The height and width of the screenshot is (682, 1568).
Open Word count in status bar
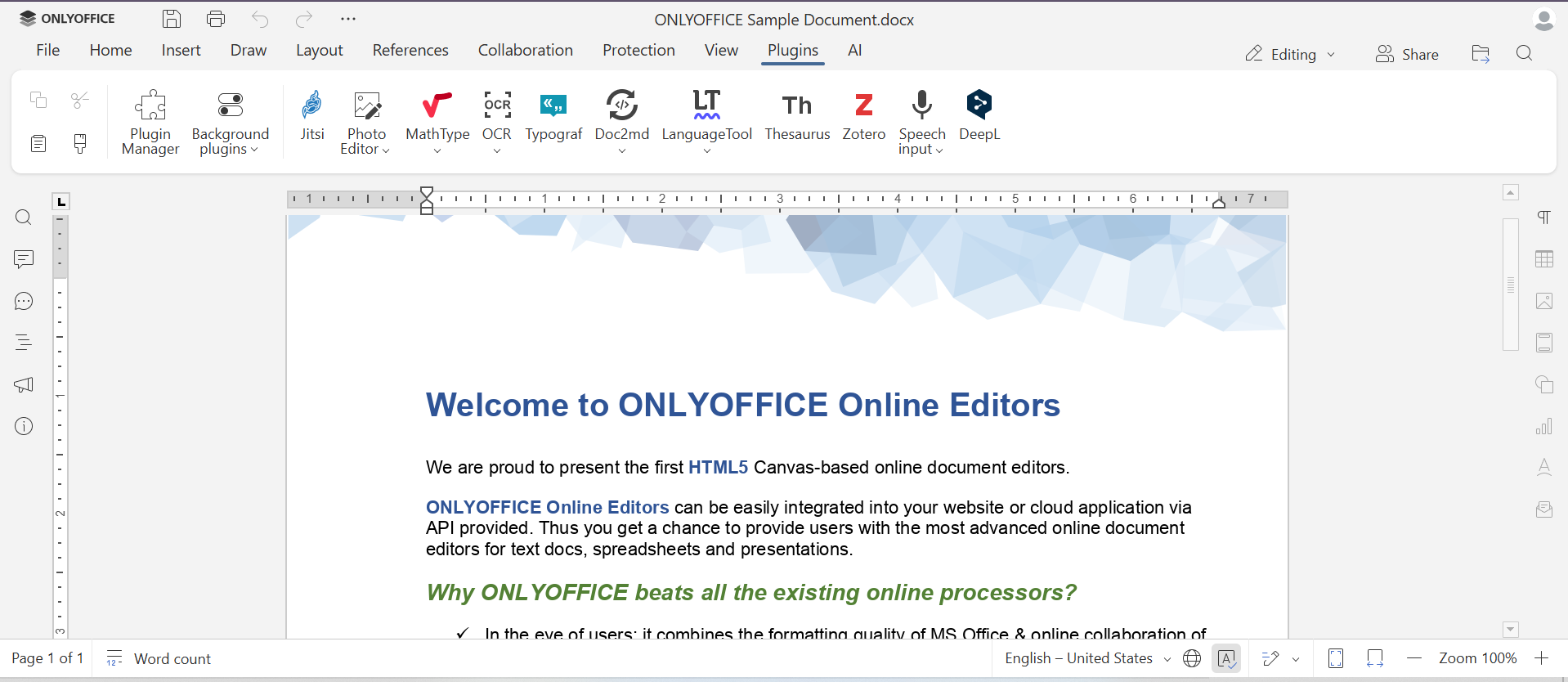(x=159, y=658)
